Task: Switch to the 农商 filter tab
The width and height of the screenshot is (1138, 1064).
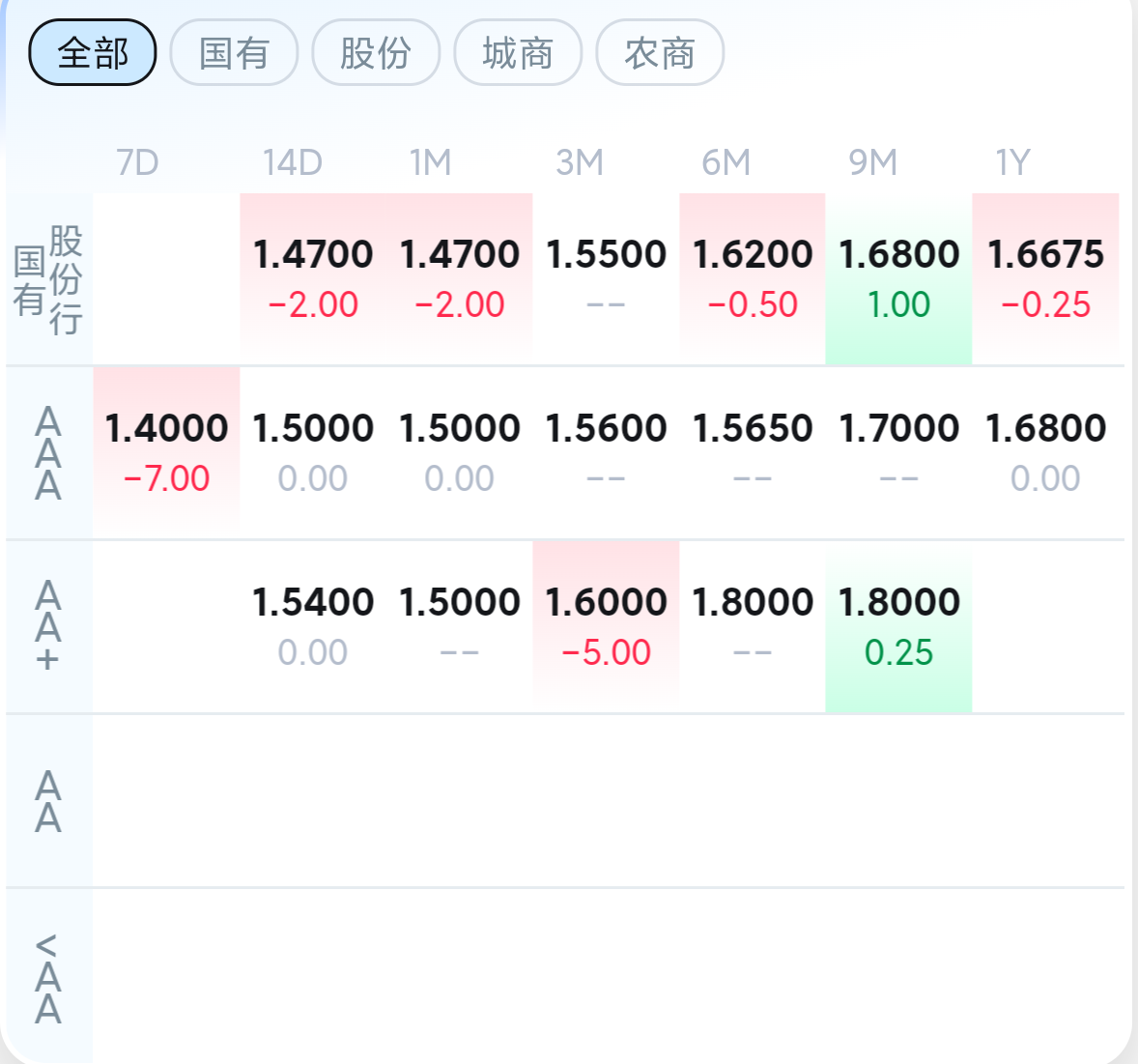Action: pos(660,52)
